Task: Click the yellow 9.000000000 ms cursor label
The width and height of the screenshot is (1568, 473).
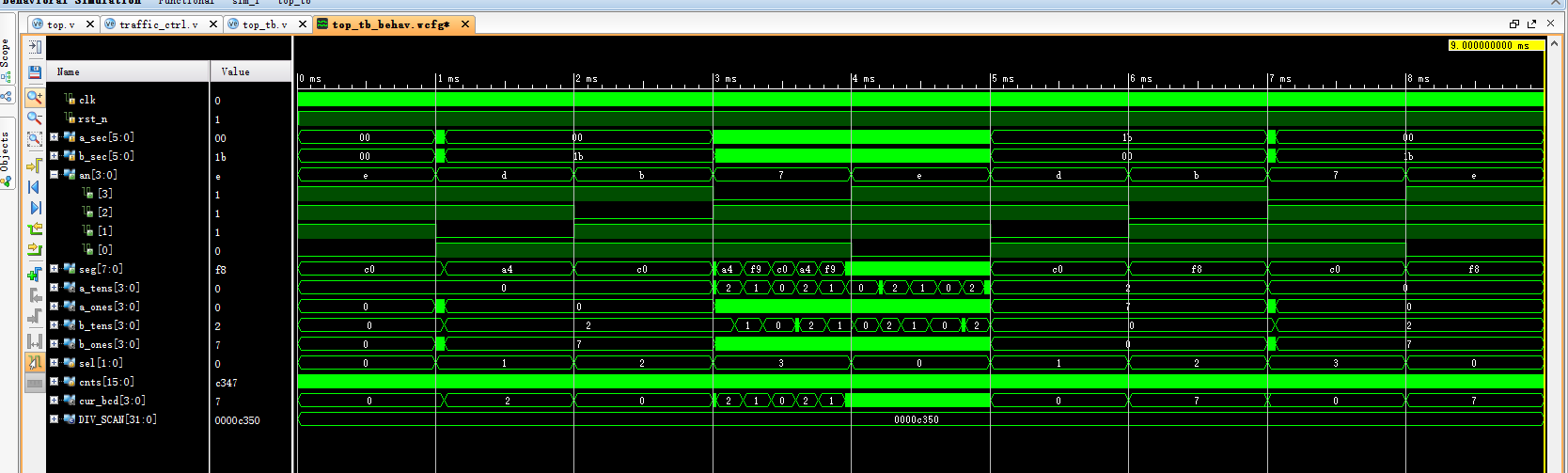Action: click(1496, 45)
